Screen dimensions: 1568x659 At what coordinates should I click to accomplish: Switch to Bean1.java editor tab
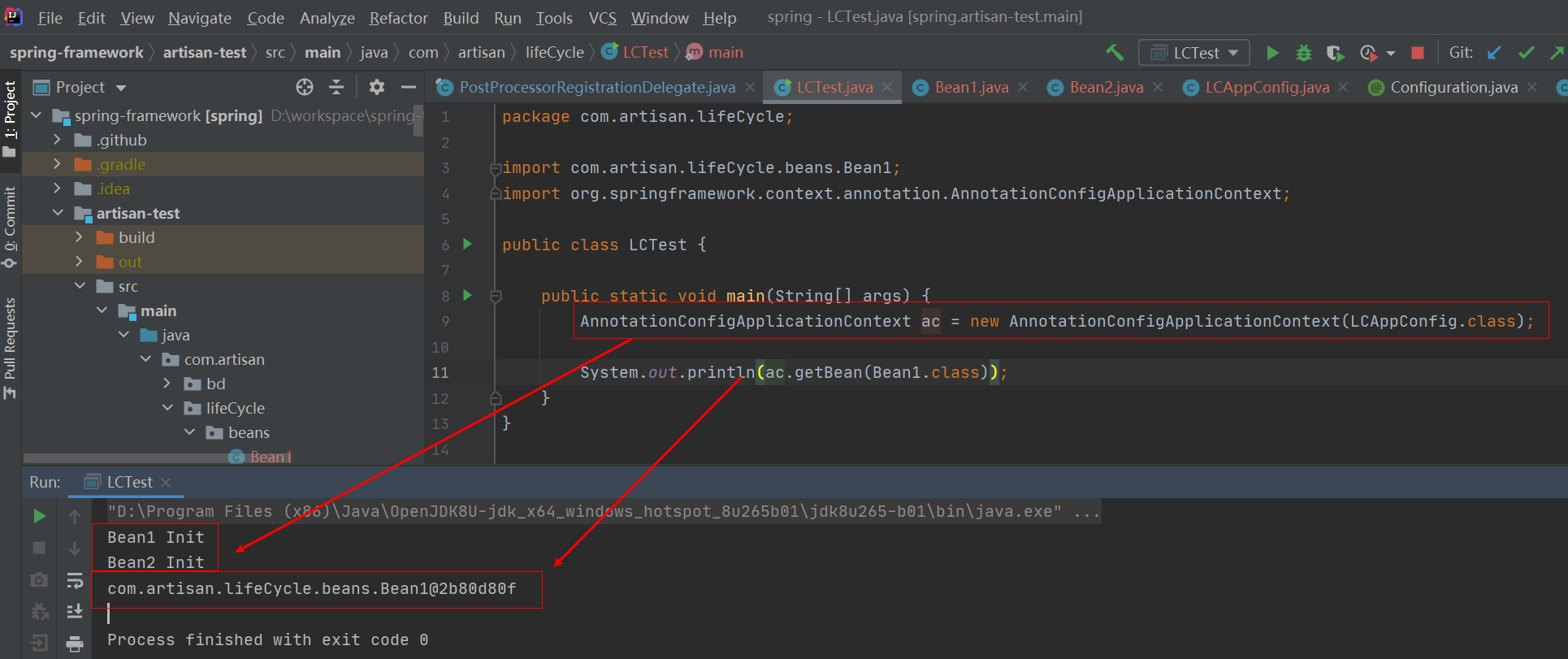(972, 87)
